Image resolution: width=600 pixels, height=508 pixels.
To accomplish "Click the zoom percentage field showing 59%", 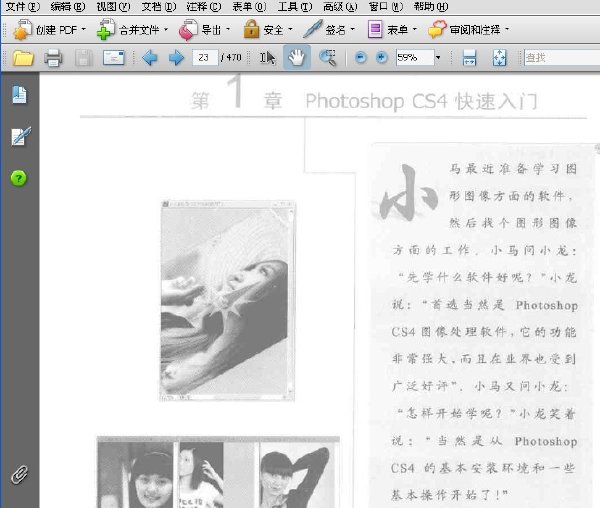I will (415, 57).
